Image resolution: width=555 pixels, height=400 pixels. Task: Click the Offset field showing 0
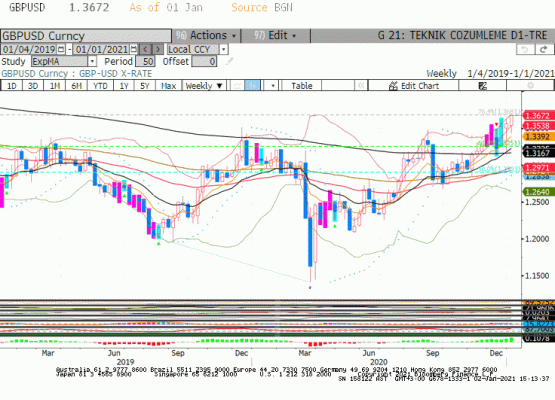coord(204,62)
